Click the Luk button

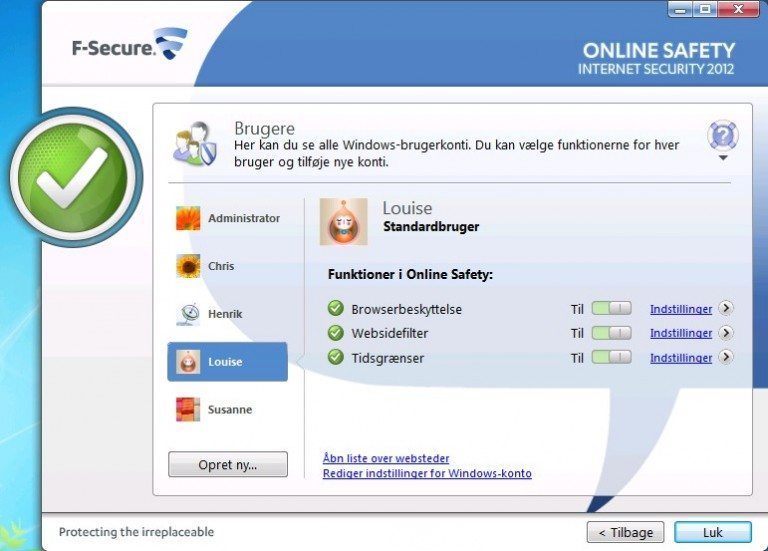point(713,532)
